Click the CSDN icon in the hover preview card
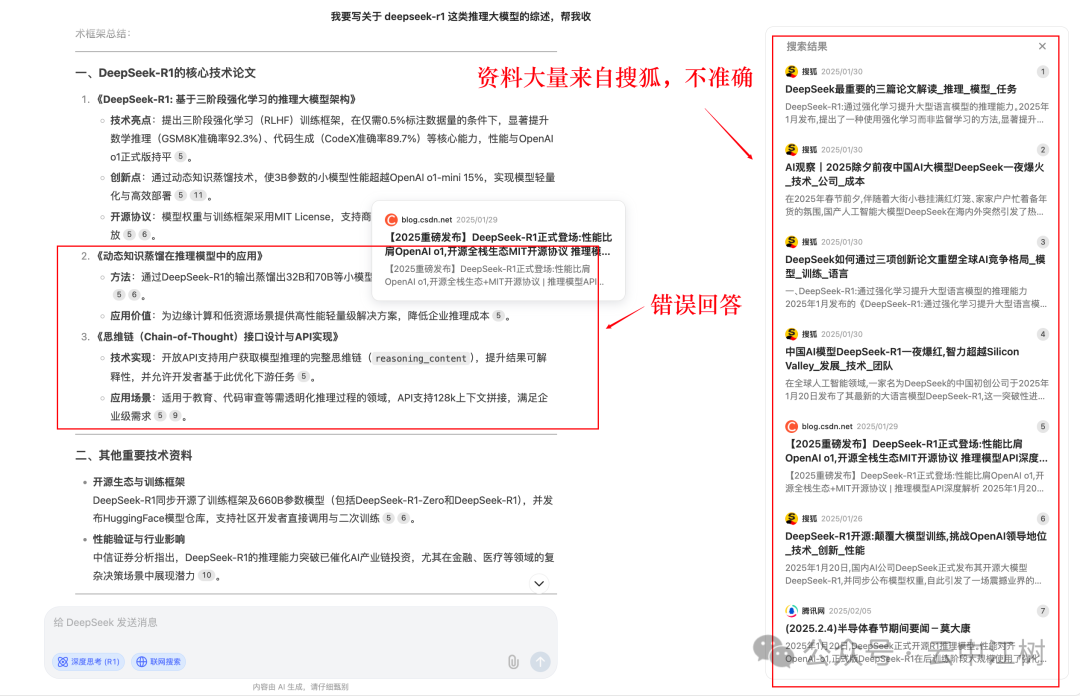The height and width of the screenshot is (696, 1080). coord(391,220)
